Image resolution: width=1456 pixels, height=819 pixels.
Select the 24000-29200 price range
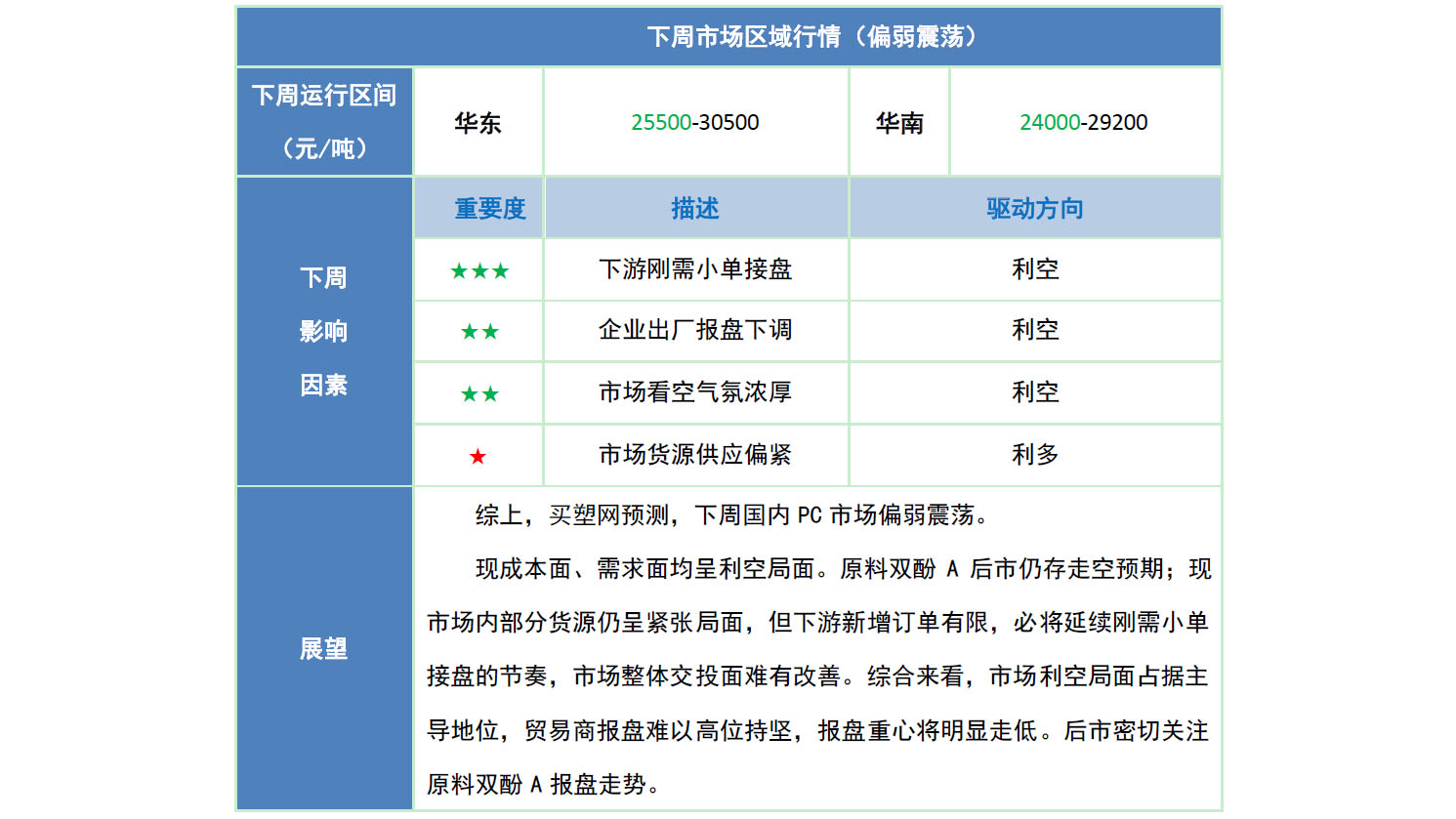point(1083,123)
